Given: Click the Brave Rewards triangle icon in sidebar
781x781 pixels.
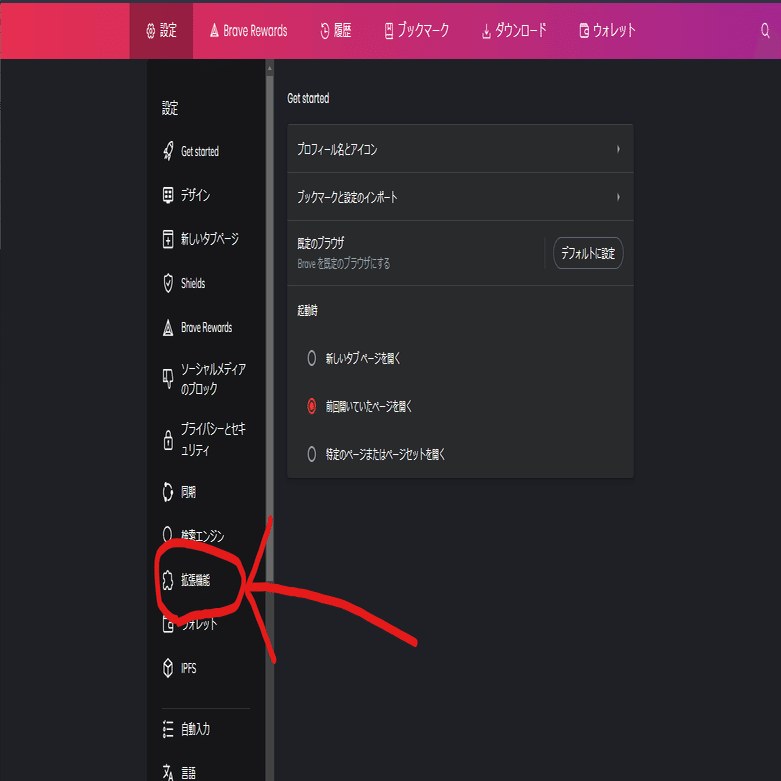Looking at the screenshot, I should click(168, 327).
